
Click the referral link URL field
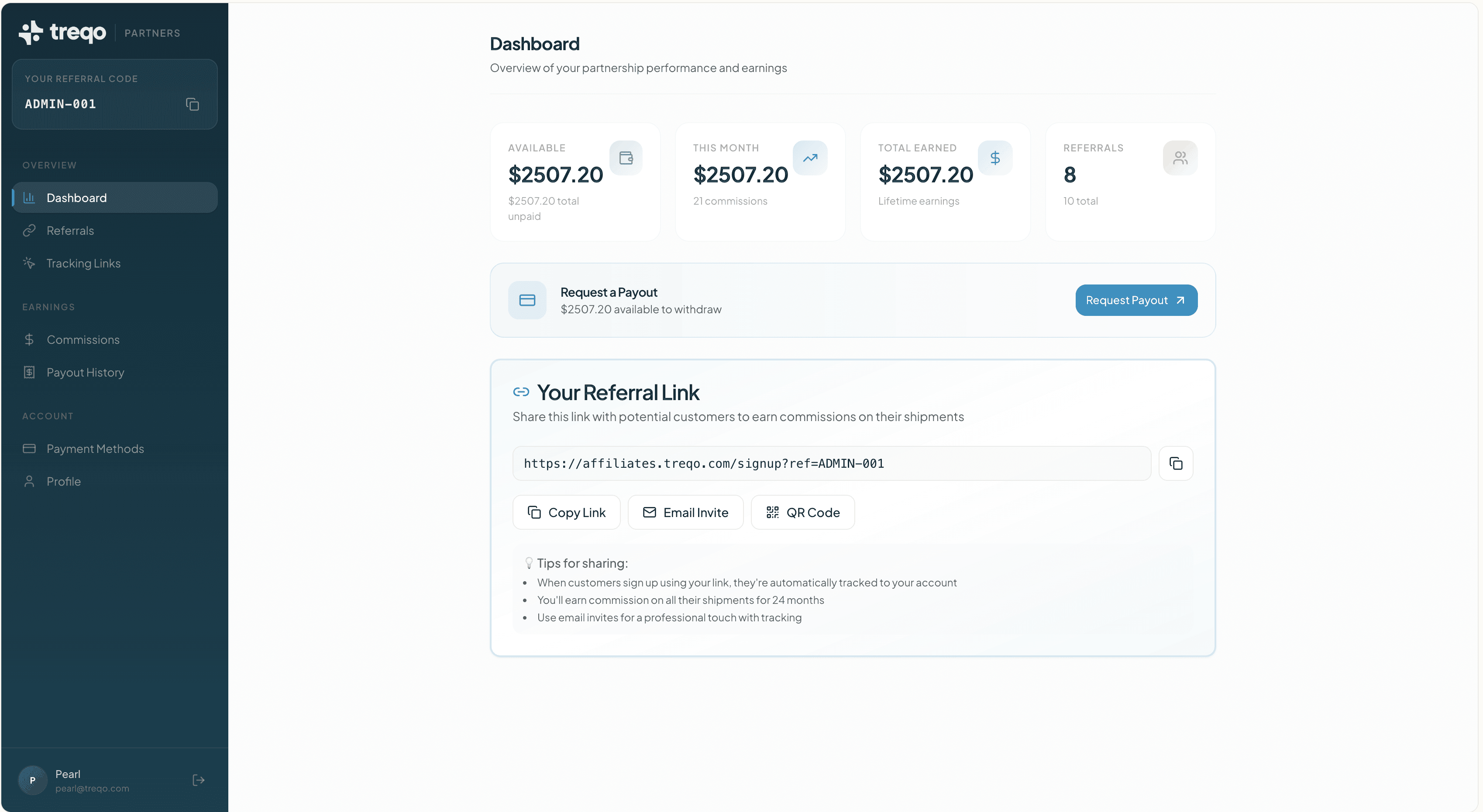[831, 463]
